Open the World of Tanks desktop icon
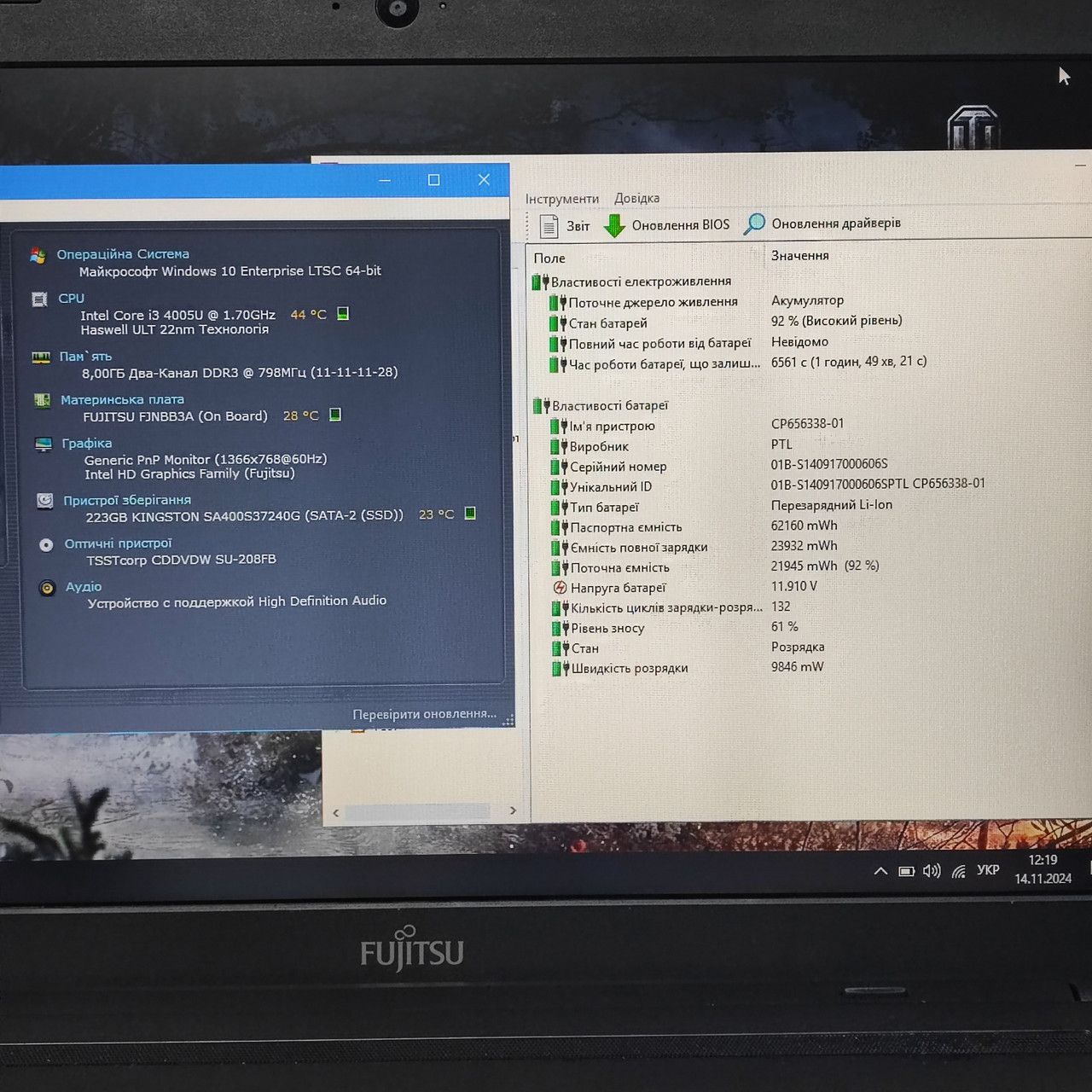 (x=973, y=127)
